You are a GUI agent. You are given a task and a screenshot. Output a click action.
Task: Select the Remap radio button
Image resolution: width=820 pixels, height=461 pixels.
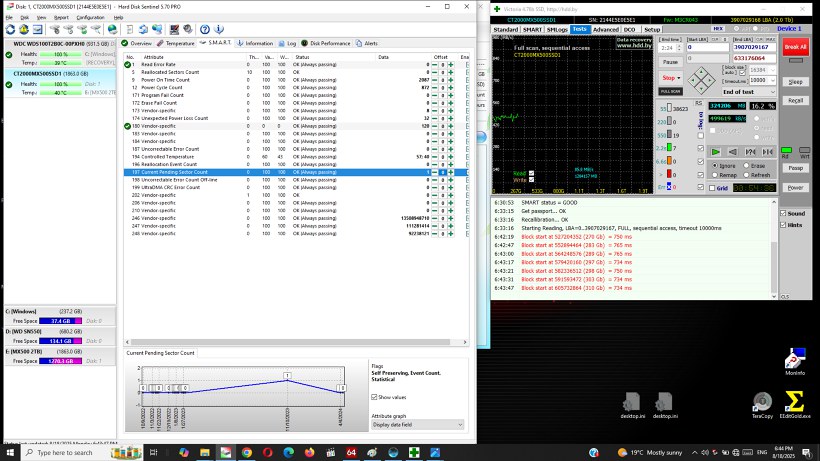(715, 175)
